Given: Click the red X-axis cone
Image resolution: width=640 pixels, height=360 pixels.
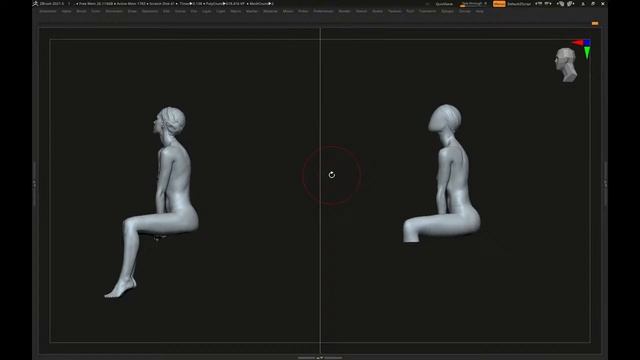Looking at the screenshot, I should pos(578,42).
